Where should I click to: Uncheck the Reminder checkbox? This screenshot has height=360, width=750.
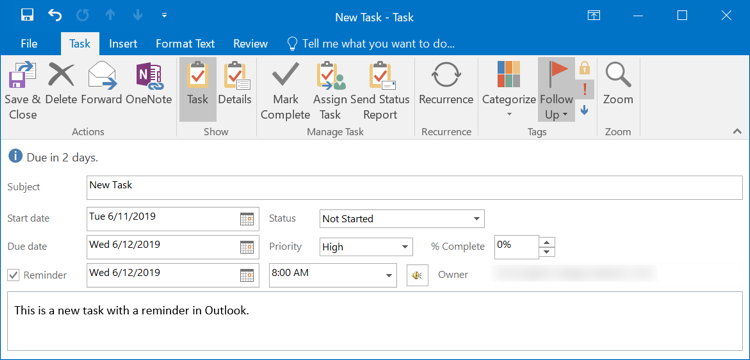pos(13,275)
